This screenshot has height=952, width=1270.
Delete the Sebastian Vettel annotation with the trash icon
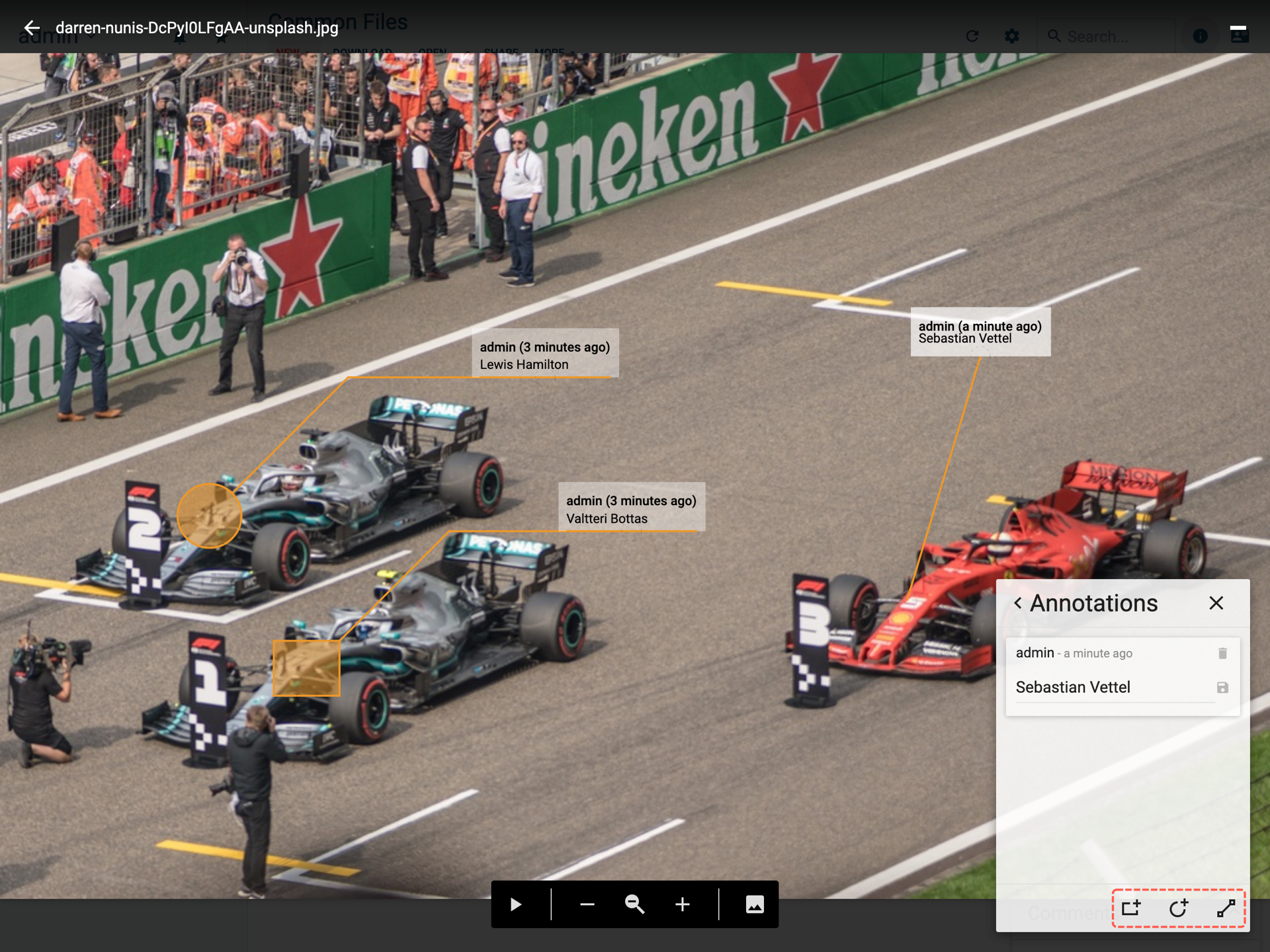point(1222,653)
